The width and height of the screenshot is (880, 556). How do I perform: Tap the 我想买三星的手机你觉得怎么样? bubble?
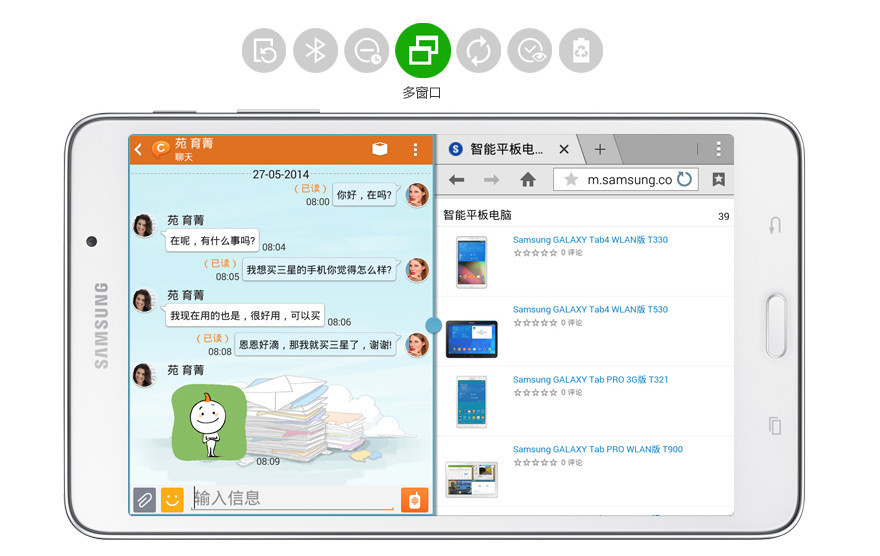tap(319, 270)
